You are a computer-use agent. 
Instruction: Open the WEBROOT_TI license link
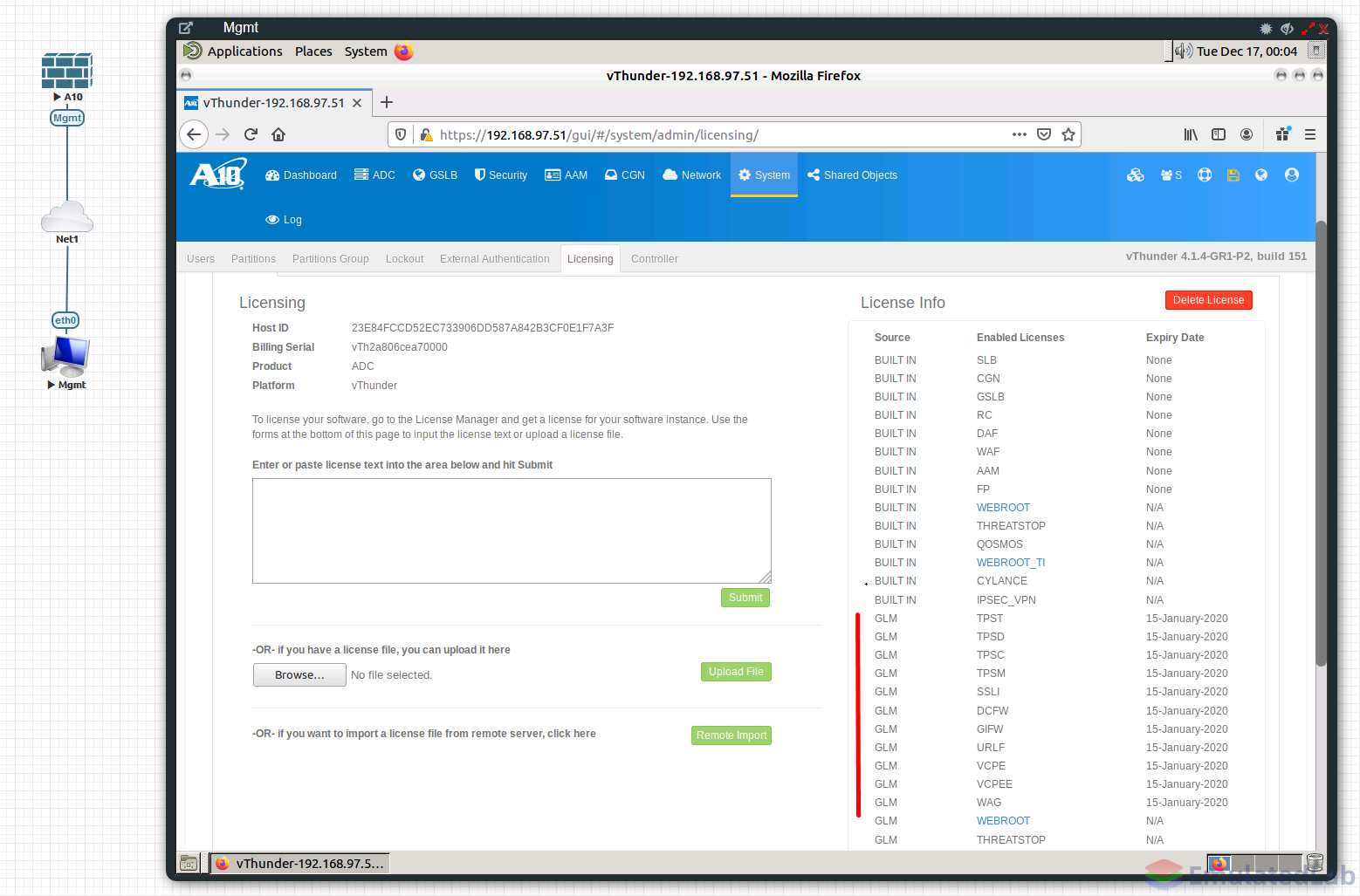click(x=1011, y=563)
